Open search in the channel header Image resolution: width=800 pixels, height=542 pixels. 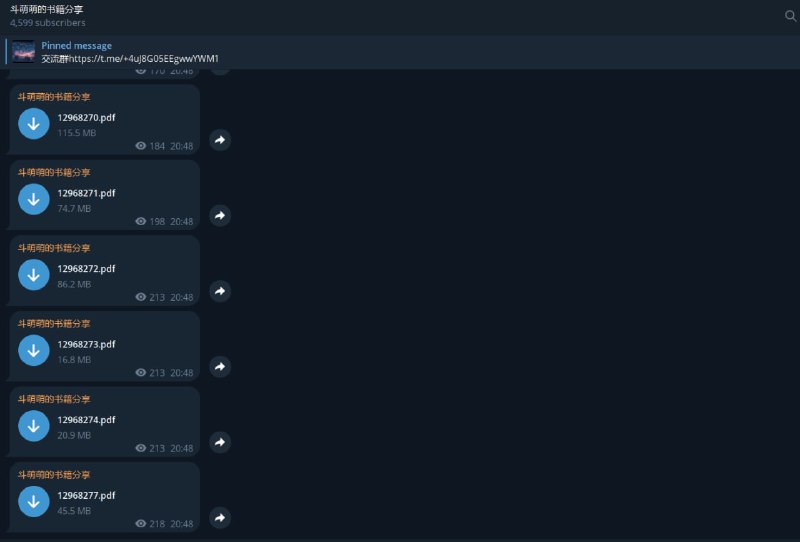(791, 15)
